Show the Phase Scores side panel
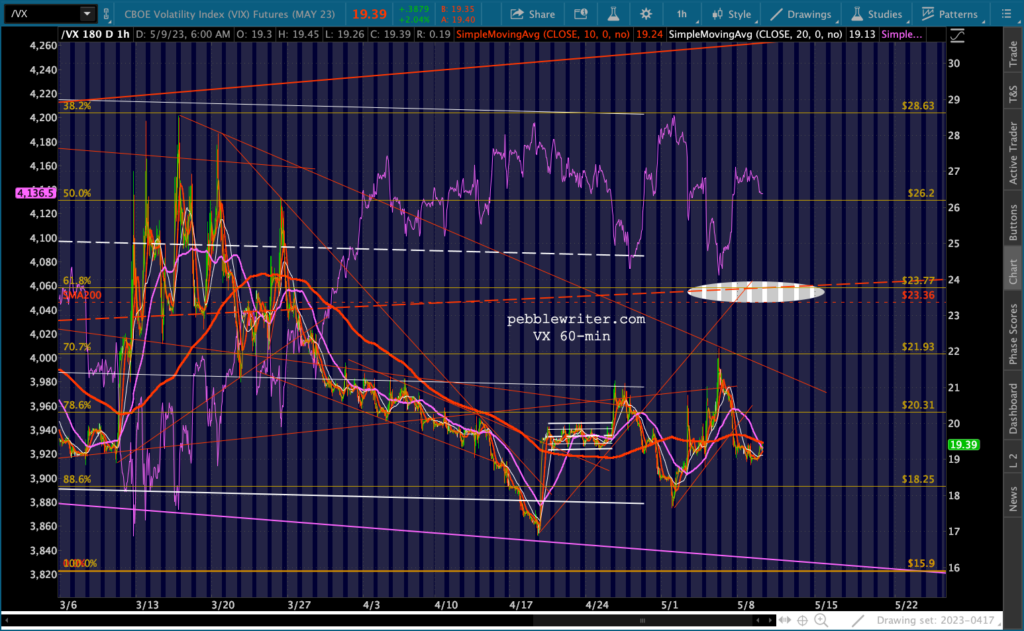 pos(1013,335)
